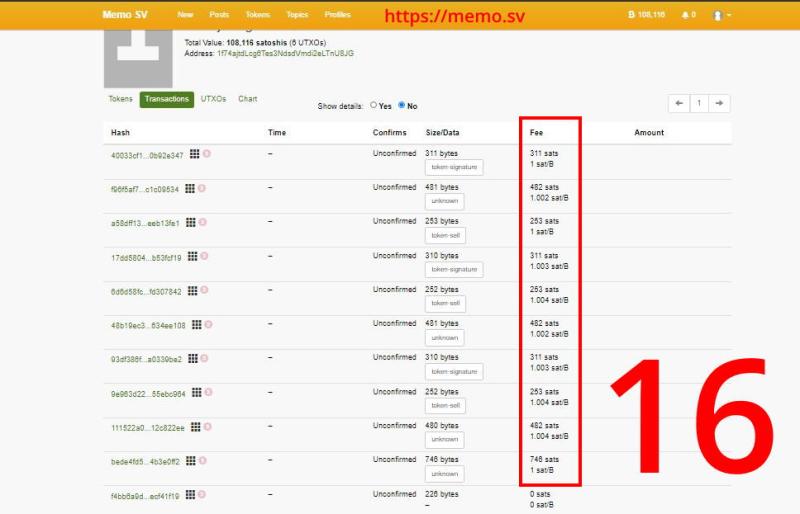Click pink circle icon beside bede4fd5...4b3e0ff2
This screenshot has height=514, width=800.
tap(203, 460)
